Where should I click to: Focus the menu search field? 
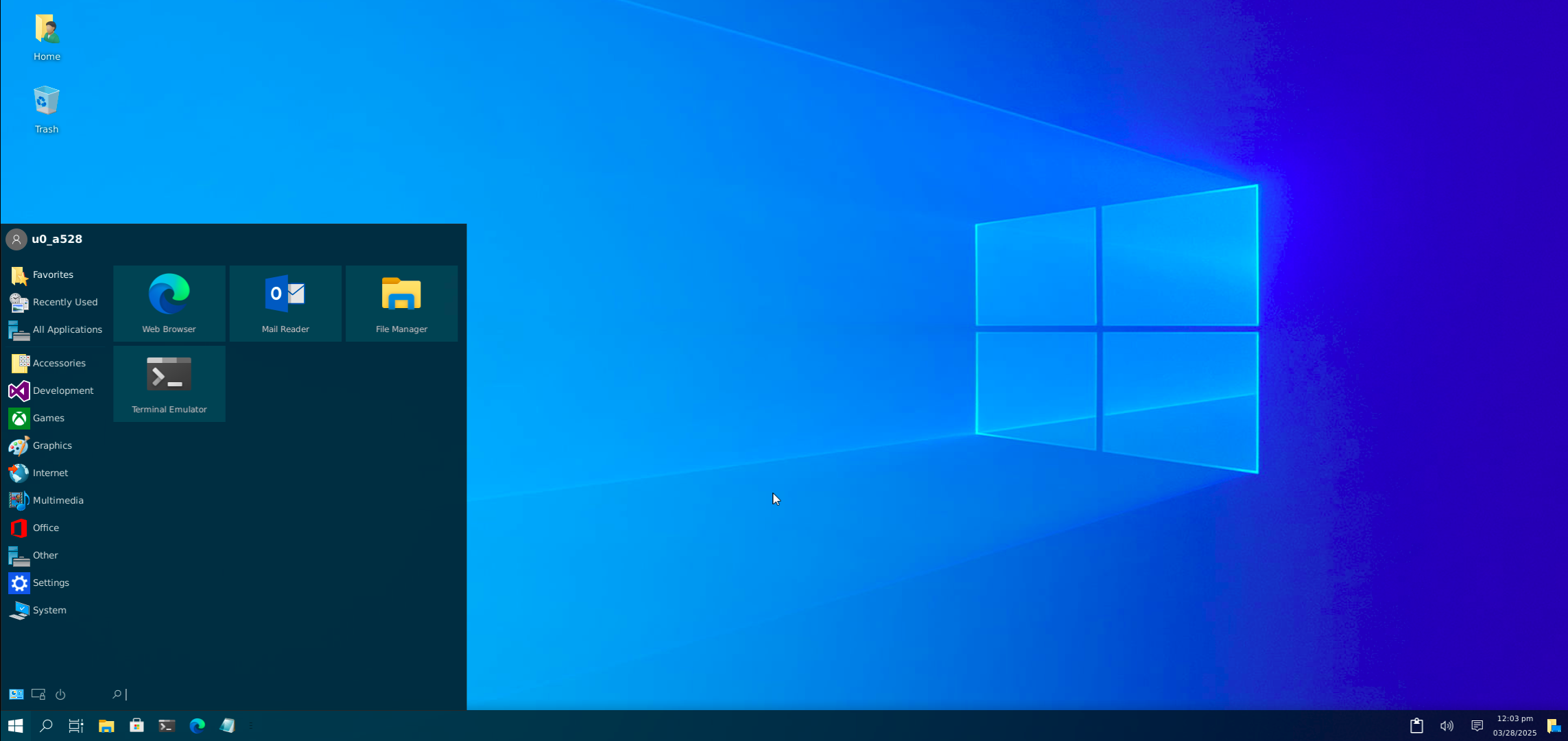[x=285, y=694]
